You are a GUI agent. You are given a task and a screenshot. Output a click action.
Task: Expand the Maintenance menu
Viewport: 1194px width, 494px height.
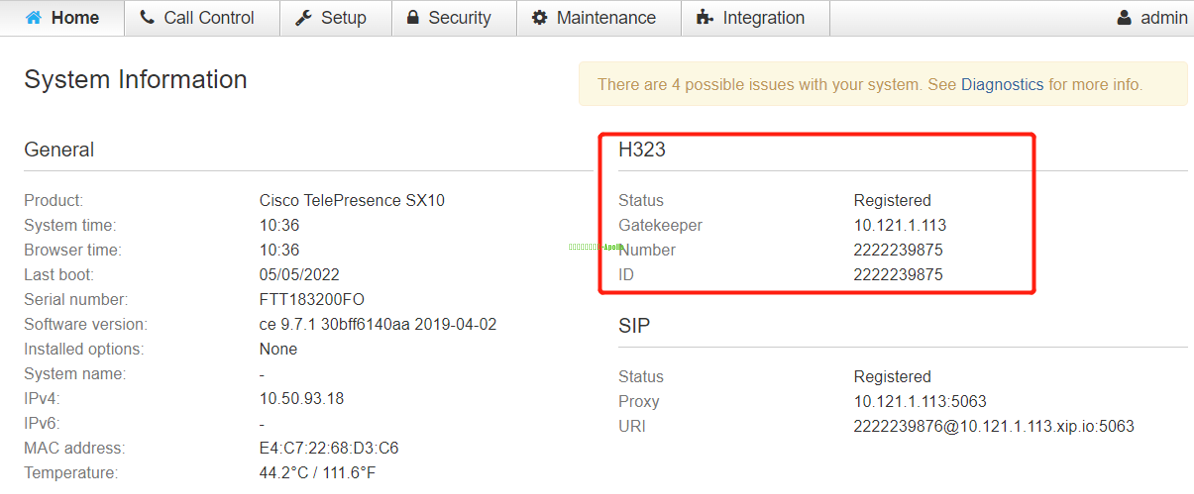tap(606, 18)
